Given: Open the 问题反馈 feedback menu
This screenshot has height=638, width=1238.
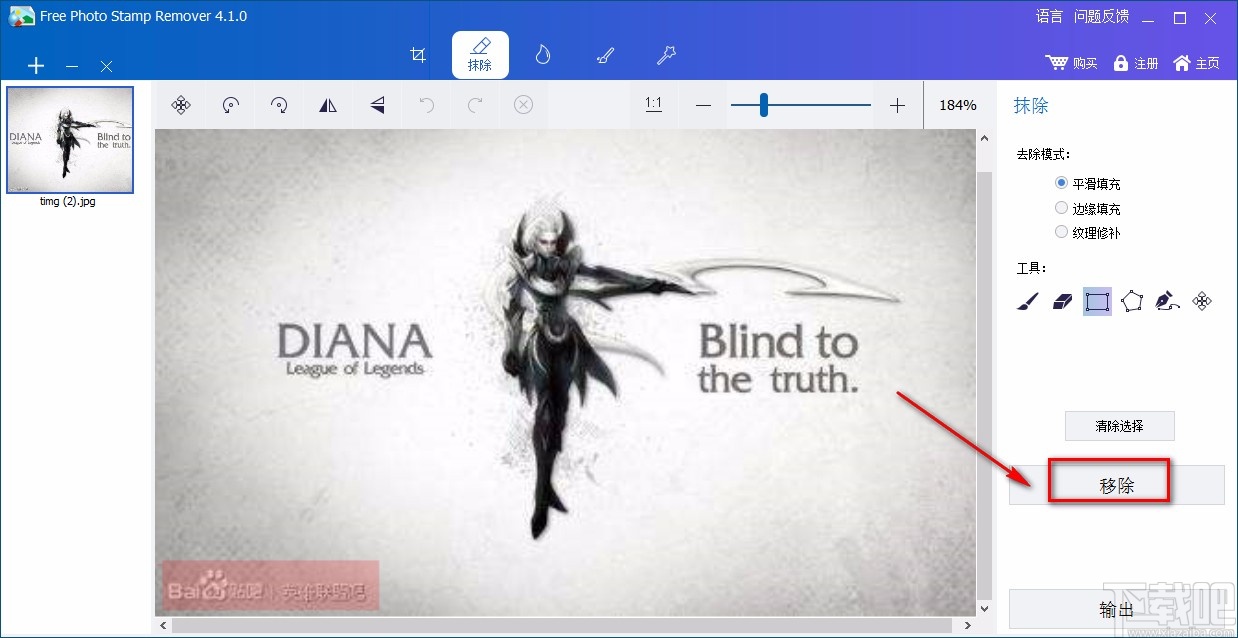Looking at the screenshot, I should pyautogui.click(x=1100, y=16).
